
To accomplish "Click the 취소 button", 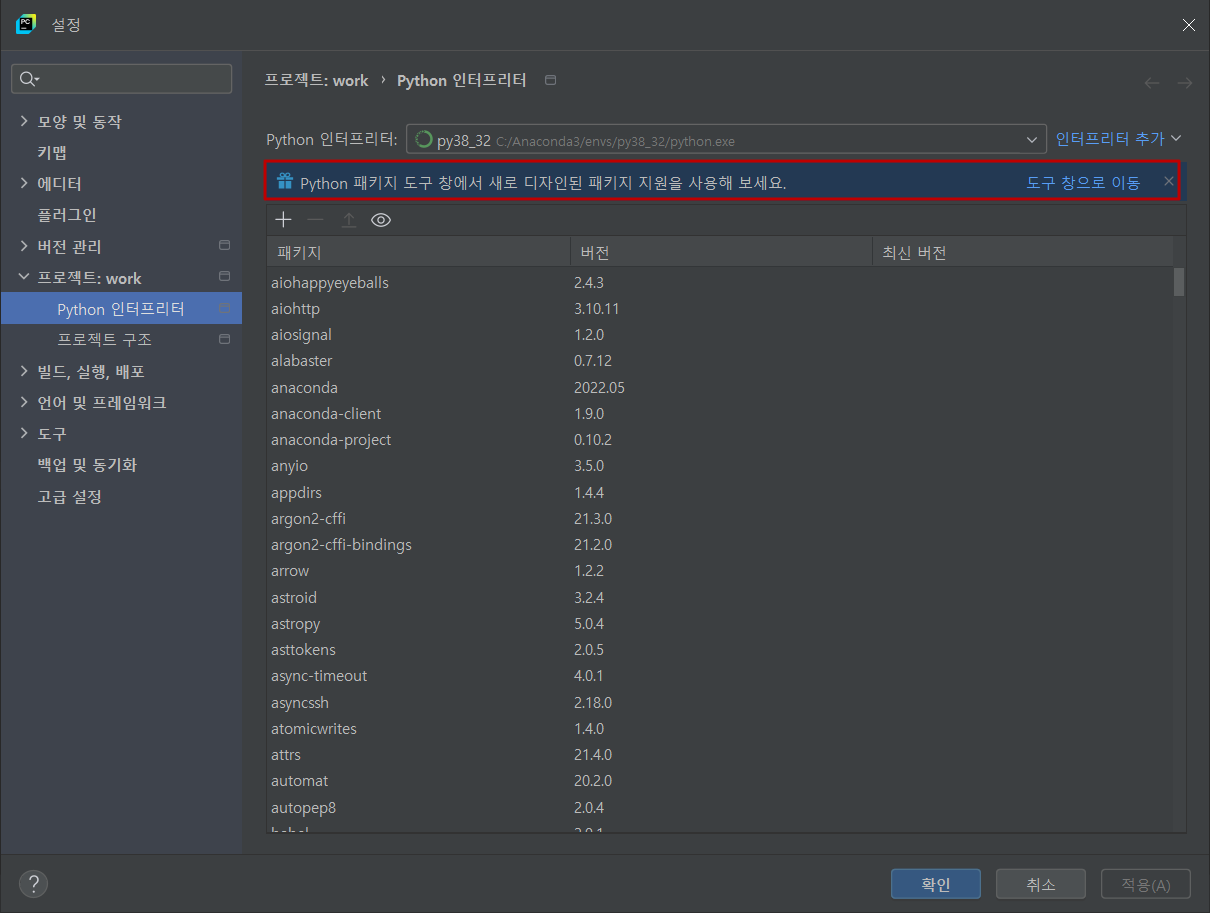I will pos(1041,884).
